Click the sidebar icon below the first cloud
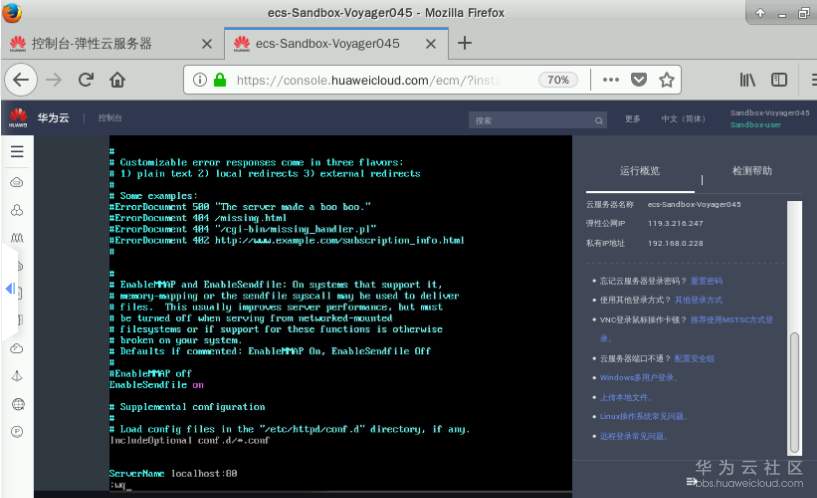 tap(17, 210)
